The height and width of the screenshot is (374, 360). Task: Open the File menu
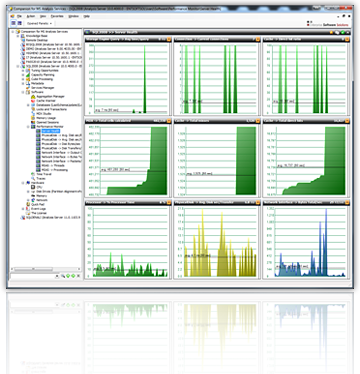click(x=19, y=16)
